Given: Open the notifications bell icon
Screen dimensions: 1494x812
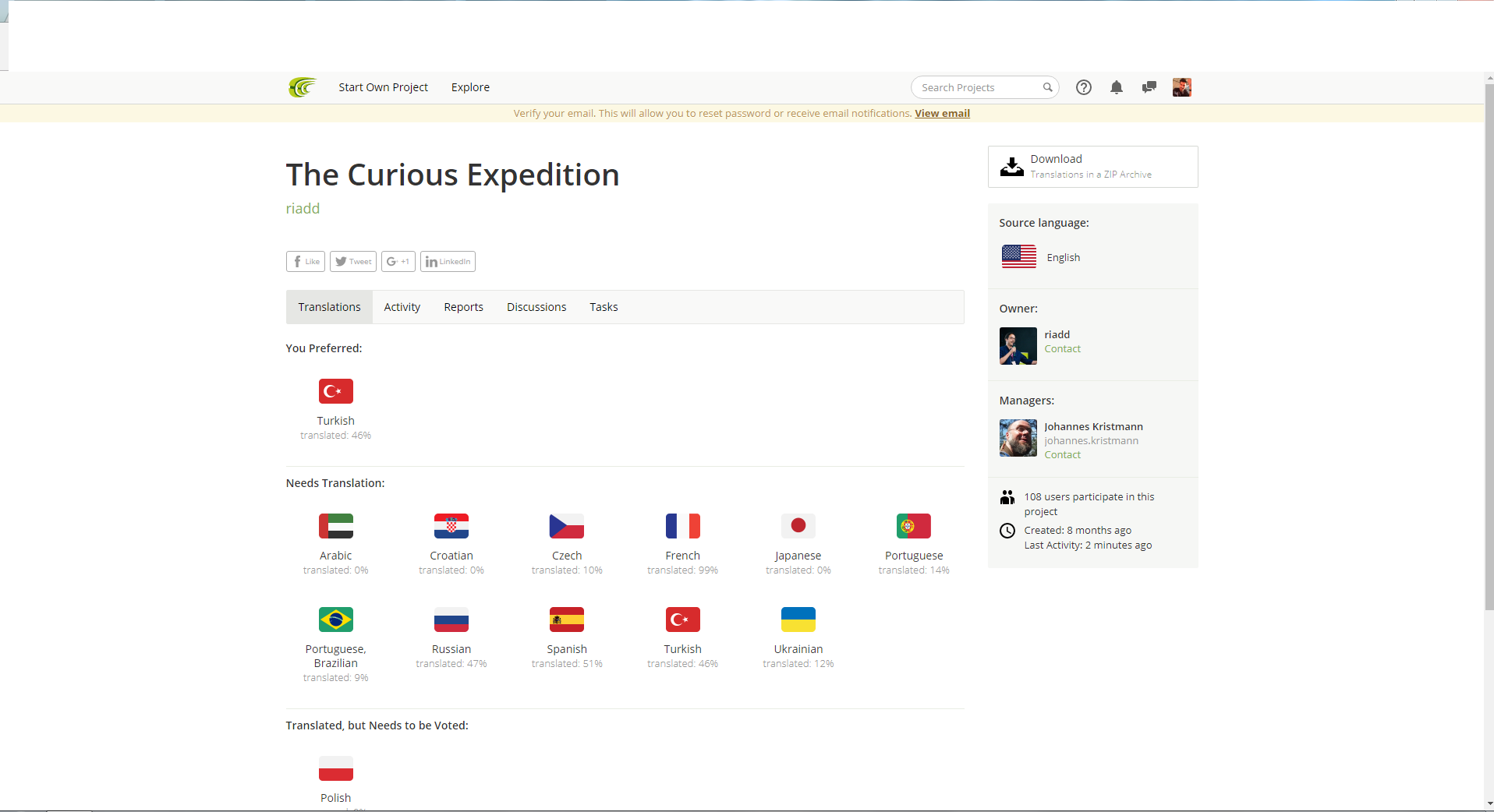Looking at the screenshot, I should pos(1117,87).
